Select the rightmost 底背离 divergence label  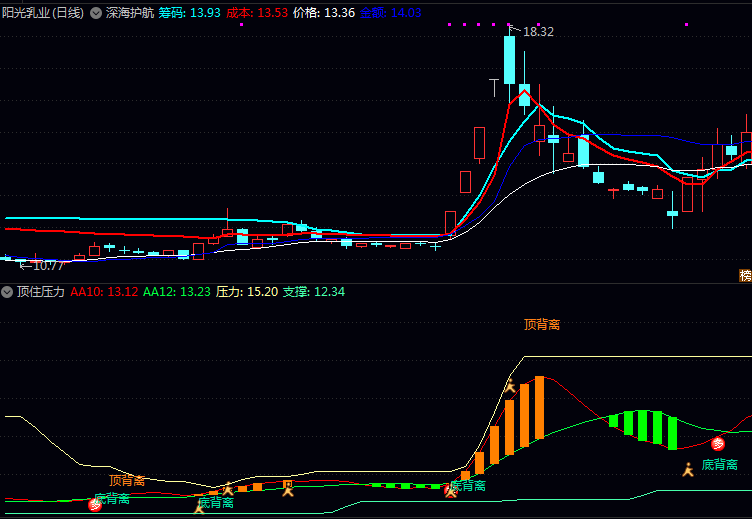[719, 465]
